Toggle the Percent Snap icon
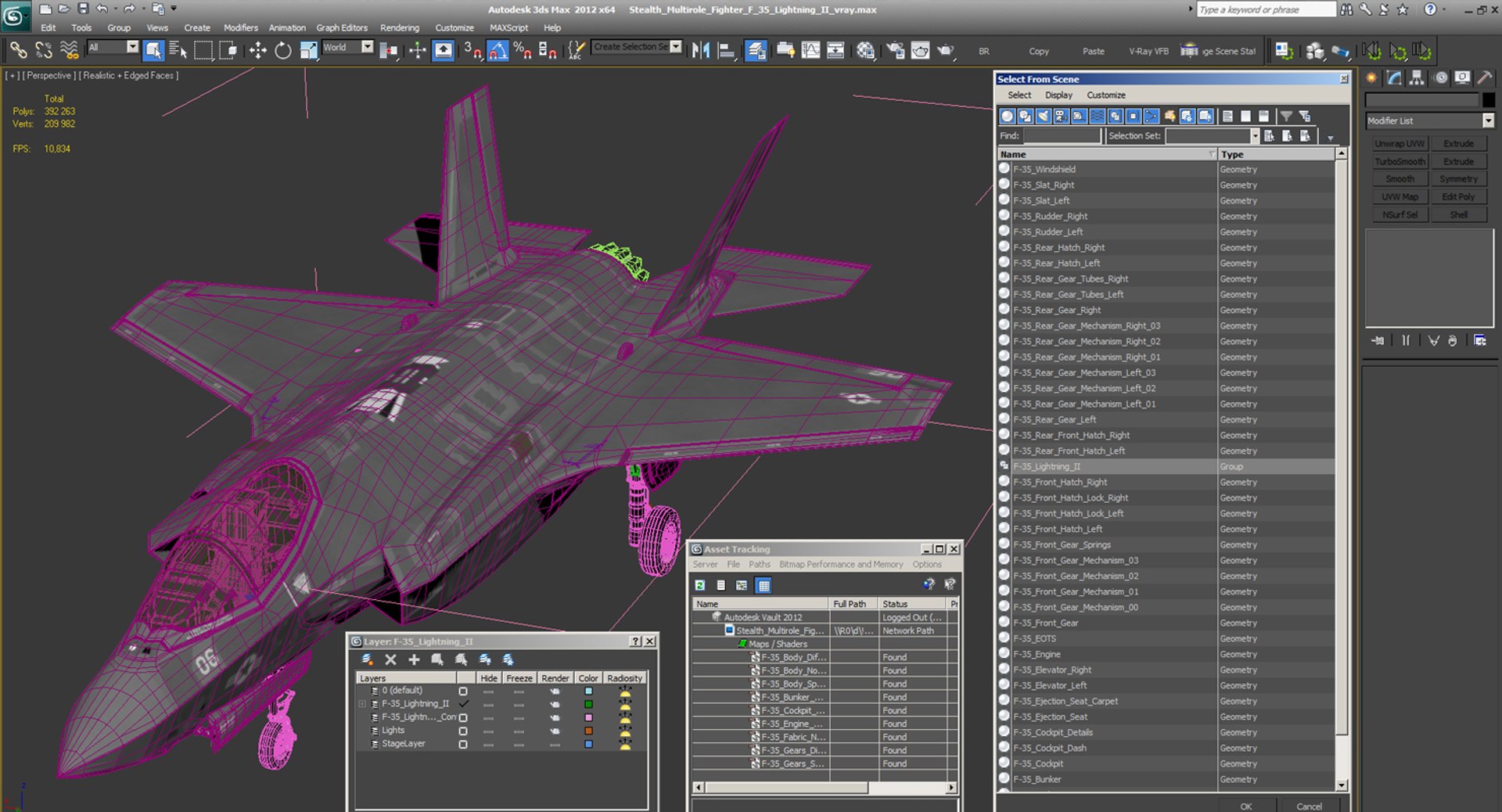The image size is (1502, 812). coord(523,51)
